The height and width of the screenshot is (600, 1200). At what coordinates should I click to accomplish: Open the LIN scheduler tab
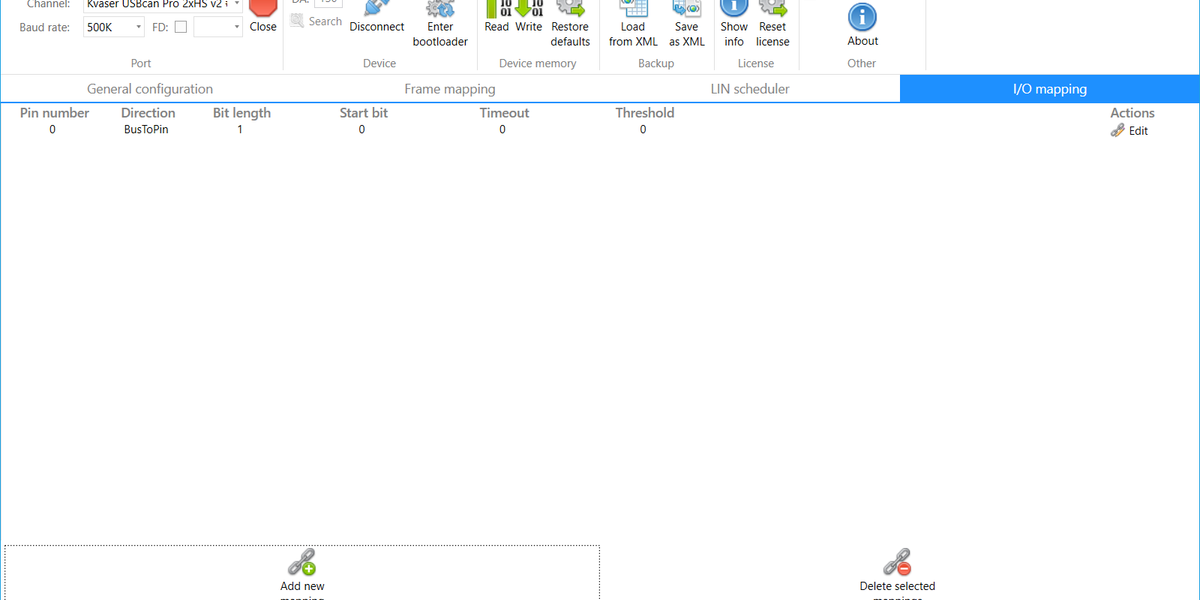coord(750,88)
